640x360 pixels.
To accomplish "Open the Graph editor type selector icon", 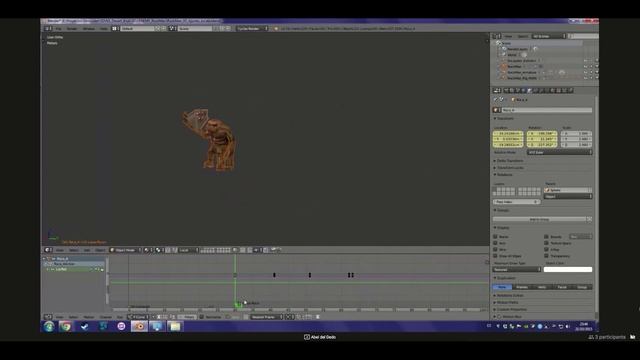I will click(x=48, y=317).
